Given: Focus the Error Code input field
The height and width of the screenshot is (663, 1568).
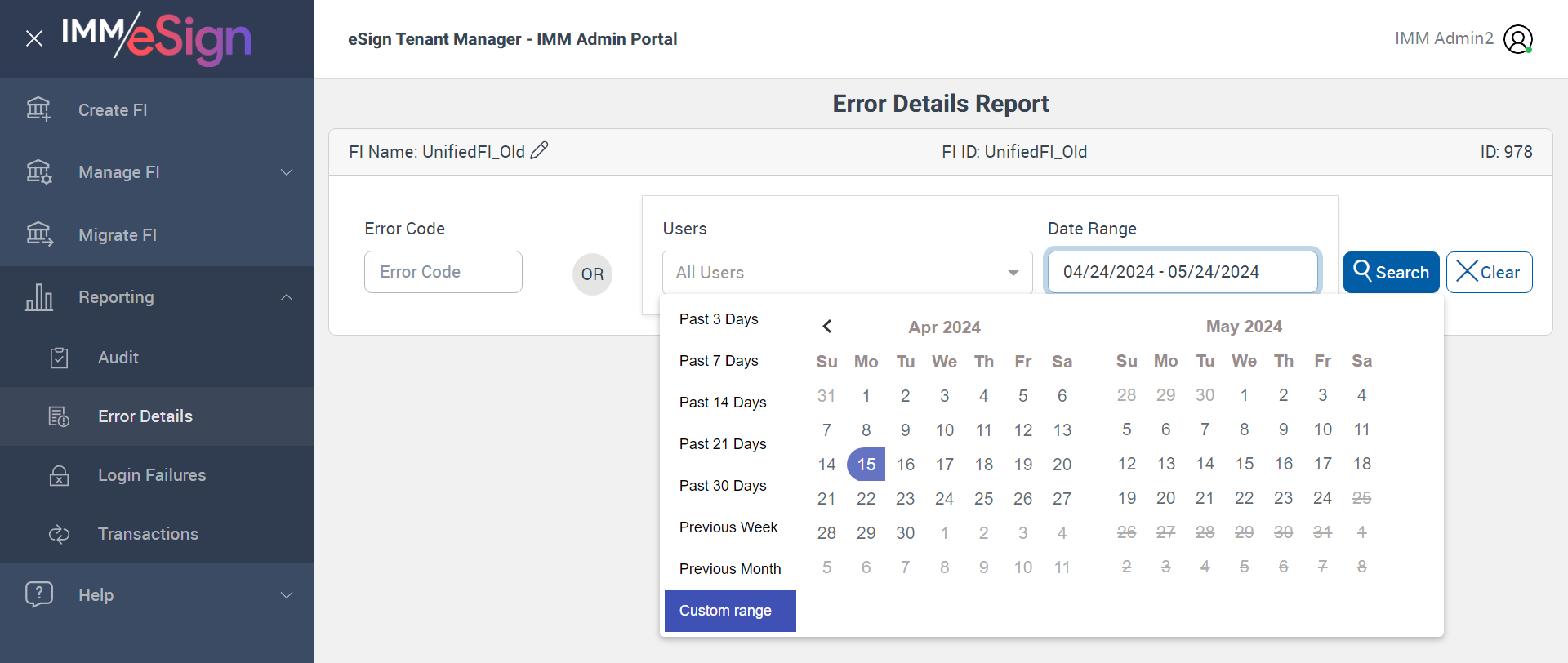Looking at the screenshot, I should click(x=443, y=272).
